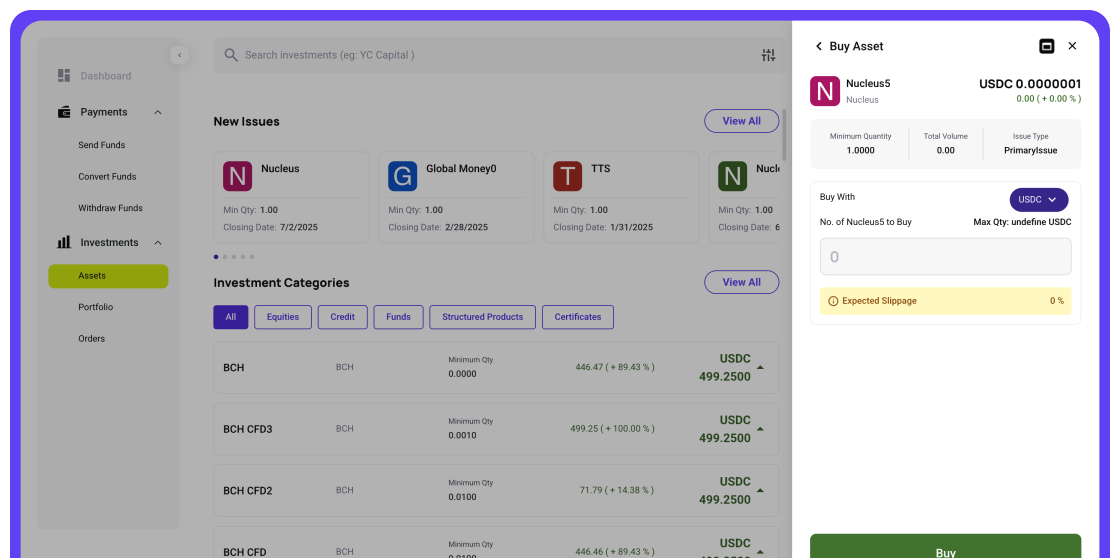Open the USDC Buy With dropdown
1120x558 pixels.
(1039, 199)
